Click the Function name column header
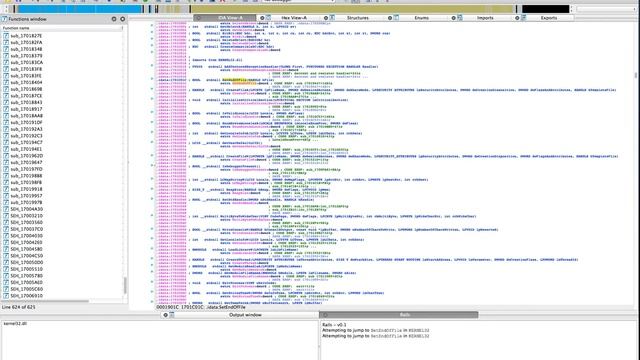This screenshot has height=360, width=640. point(62,28)
